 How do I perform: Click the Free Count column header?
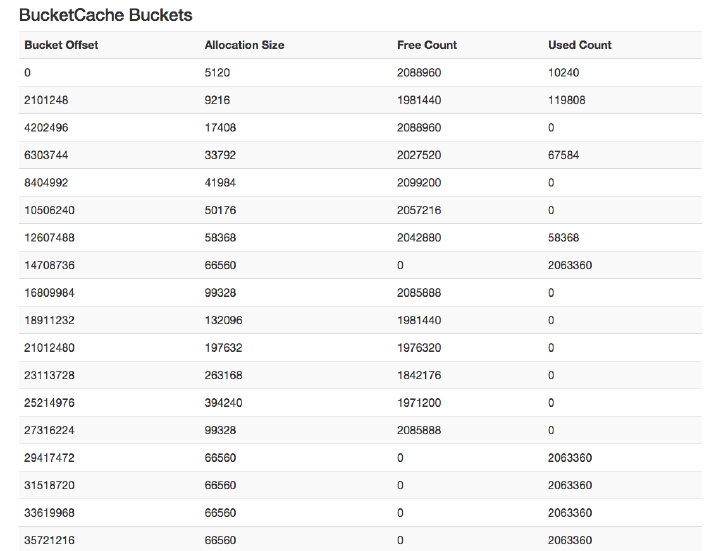coord(427,45)
